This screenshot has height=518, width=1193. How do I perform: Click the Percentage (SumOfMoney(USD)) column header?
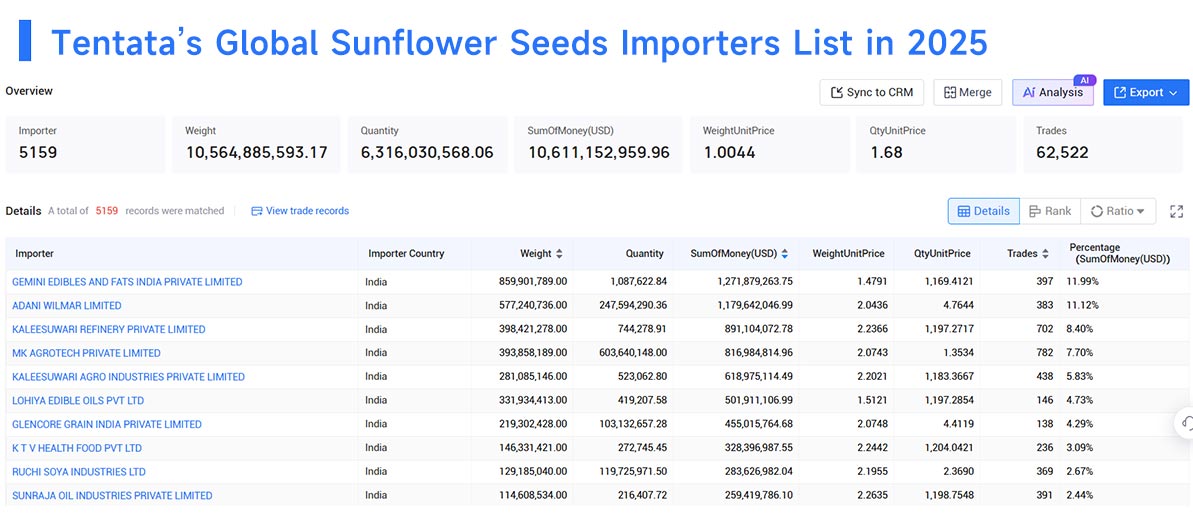point(1120,253)
